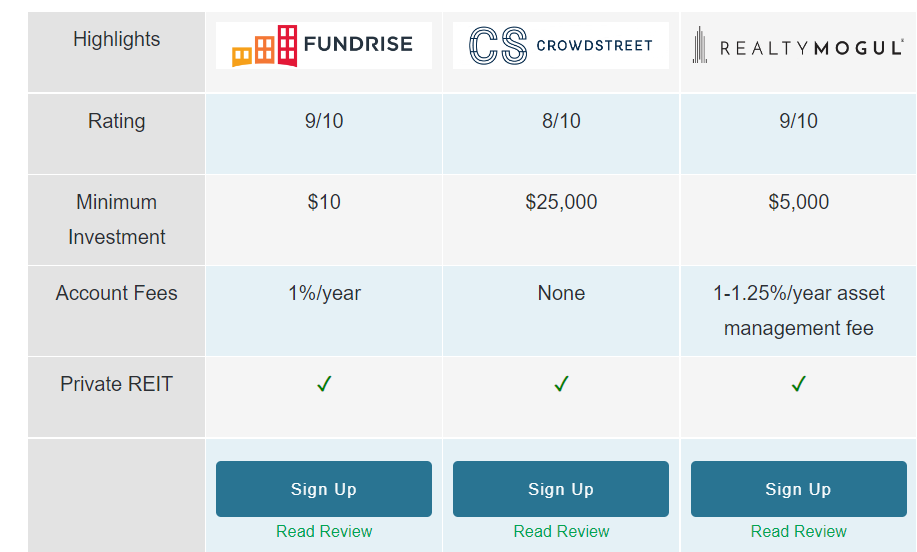Sign up for RealtyMogul
Image resolution: width=917 pixels, height=552 pixels.
(799, 489)
